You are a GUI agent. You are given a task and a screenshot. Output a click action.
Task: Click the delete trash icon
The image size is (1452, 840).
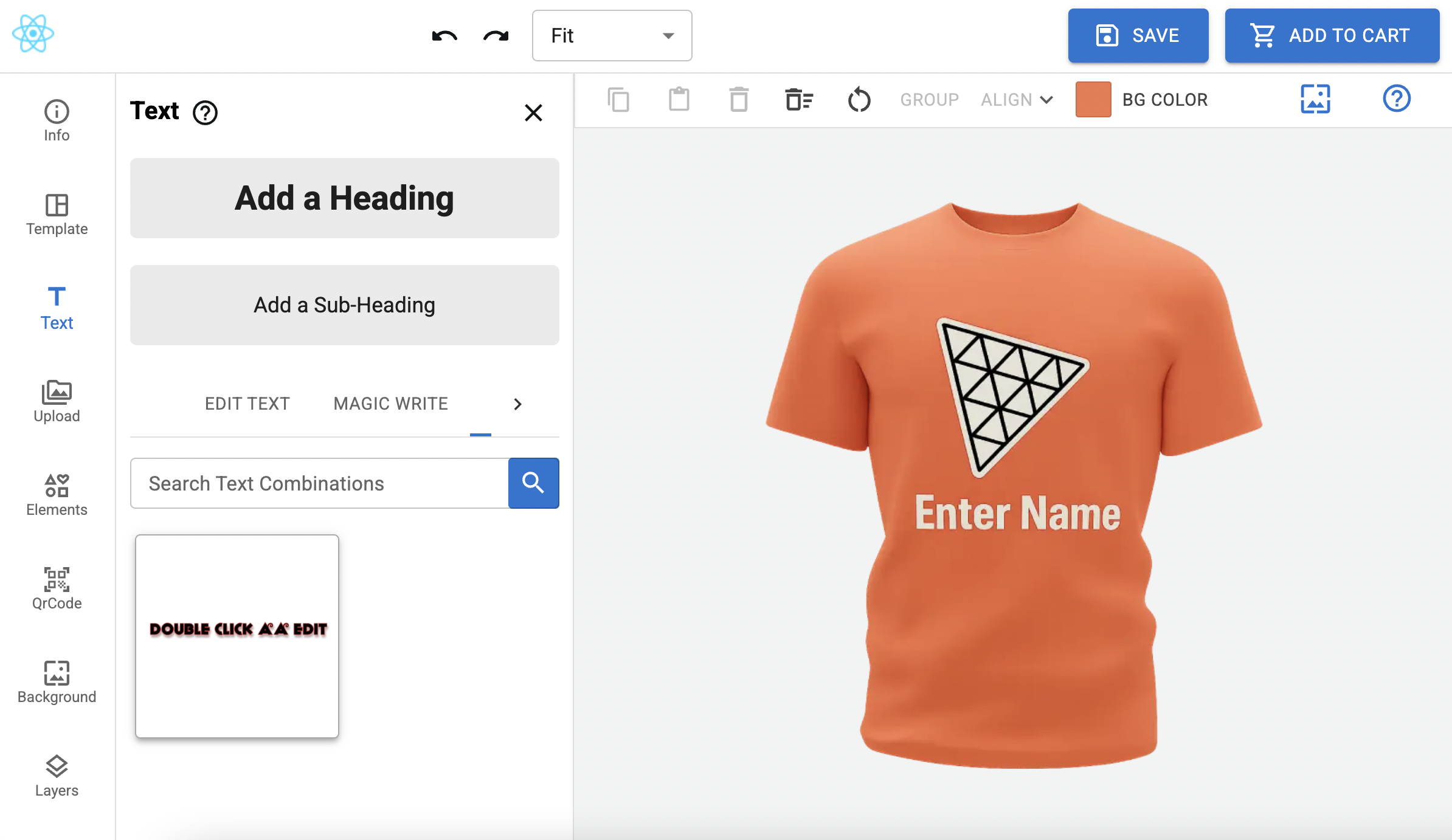click(739, 100)
